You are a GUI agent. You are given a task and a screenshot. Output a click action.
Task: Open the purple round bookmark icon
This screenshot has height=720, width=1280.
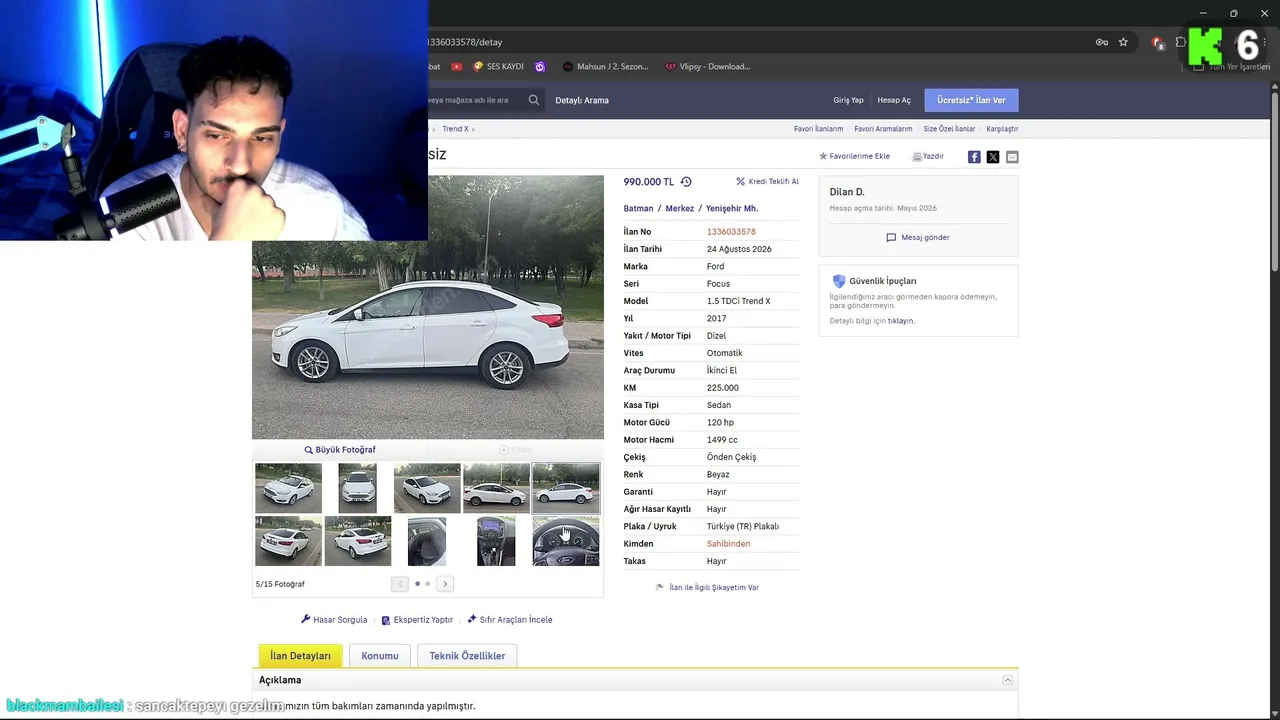(x=540, y=67)
